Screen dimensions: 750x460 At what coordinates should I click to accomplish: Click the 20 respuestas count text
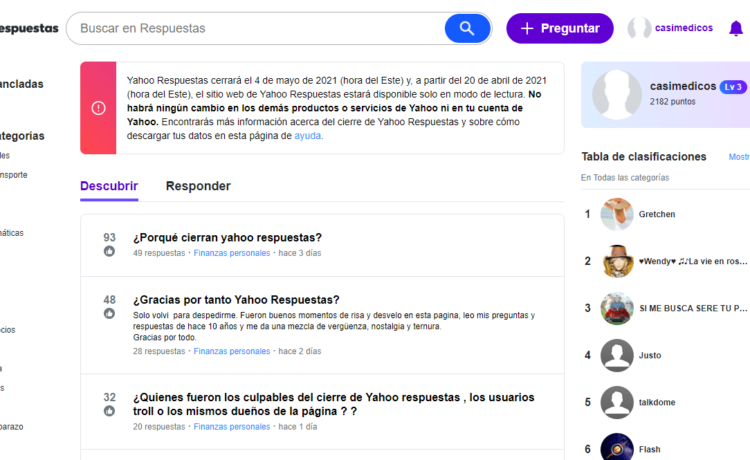point(159,427)
